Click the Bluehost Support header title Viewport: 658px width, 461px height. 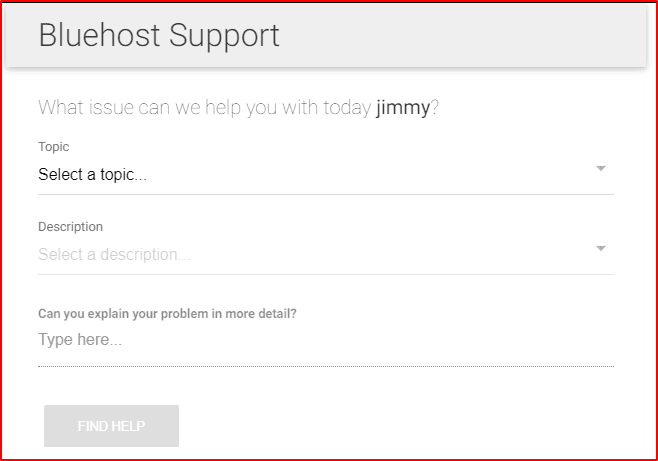(x=159, y=36)
